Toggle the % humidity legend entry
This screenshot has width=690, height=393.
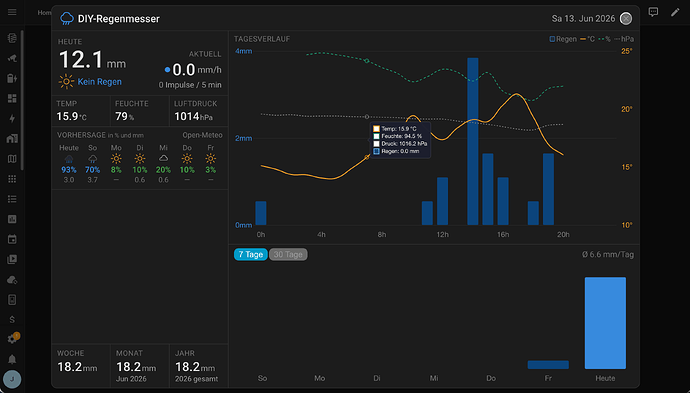(x=605, y=39)
